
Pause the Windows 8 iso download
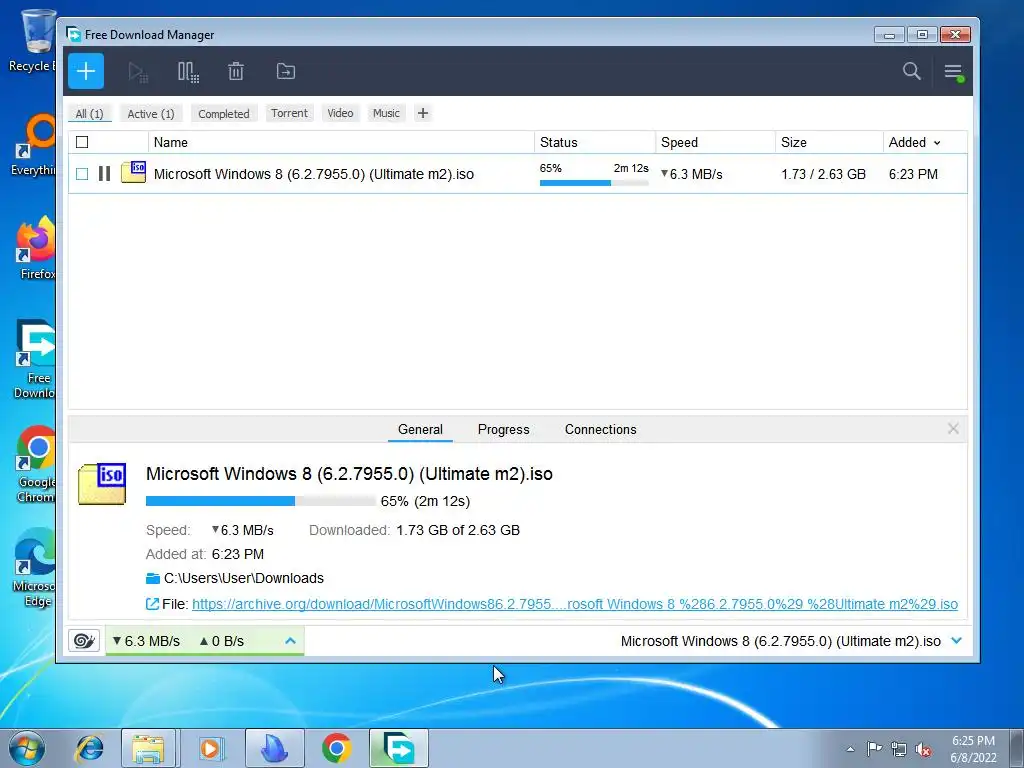click(104, 174)
